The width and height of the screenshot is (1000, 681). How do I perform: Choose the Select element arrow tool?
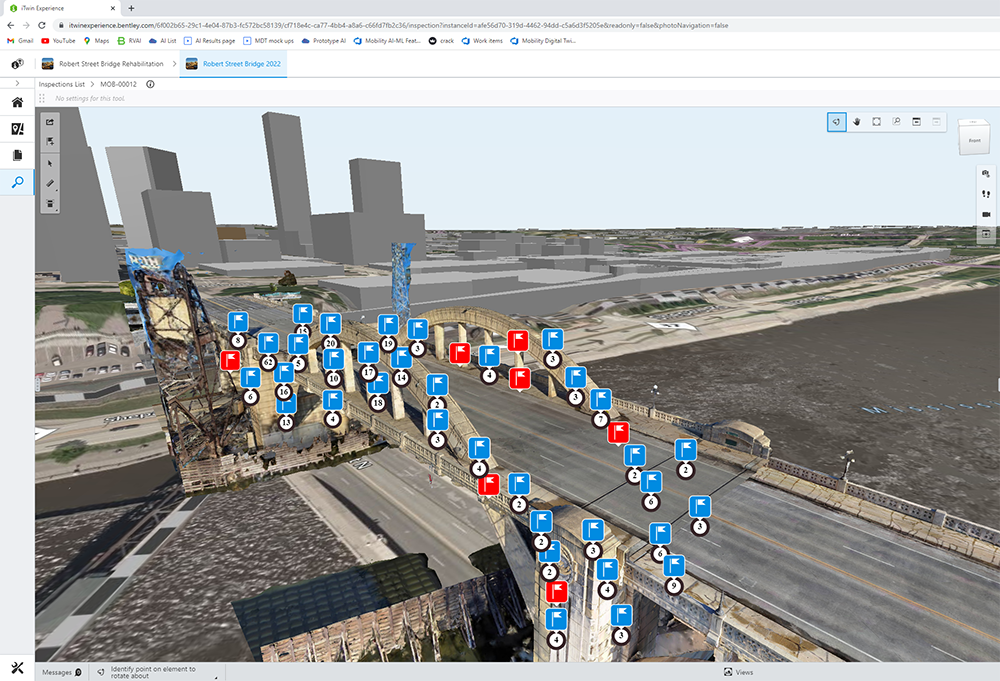[50, 162]
